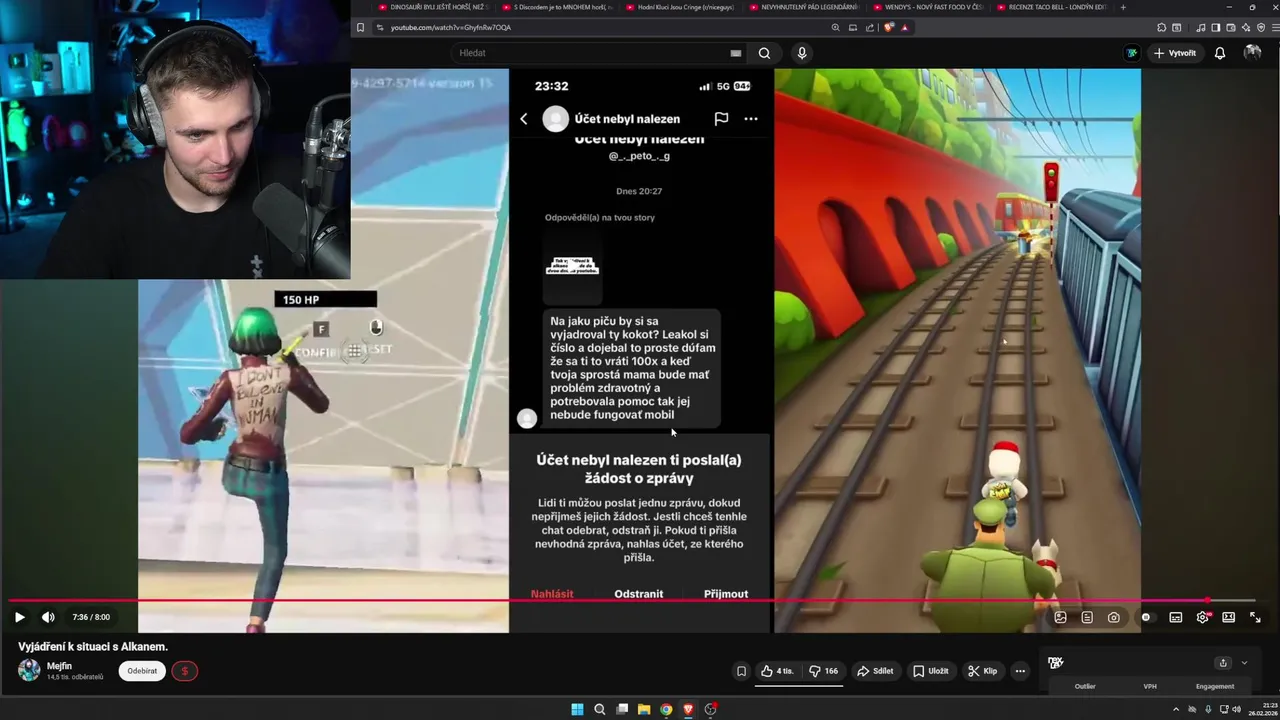Toggle subtitles with the captions icon
Image resolution: width=1280 pixels, height=720 pixels.
coord(1176,617)
